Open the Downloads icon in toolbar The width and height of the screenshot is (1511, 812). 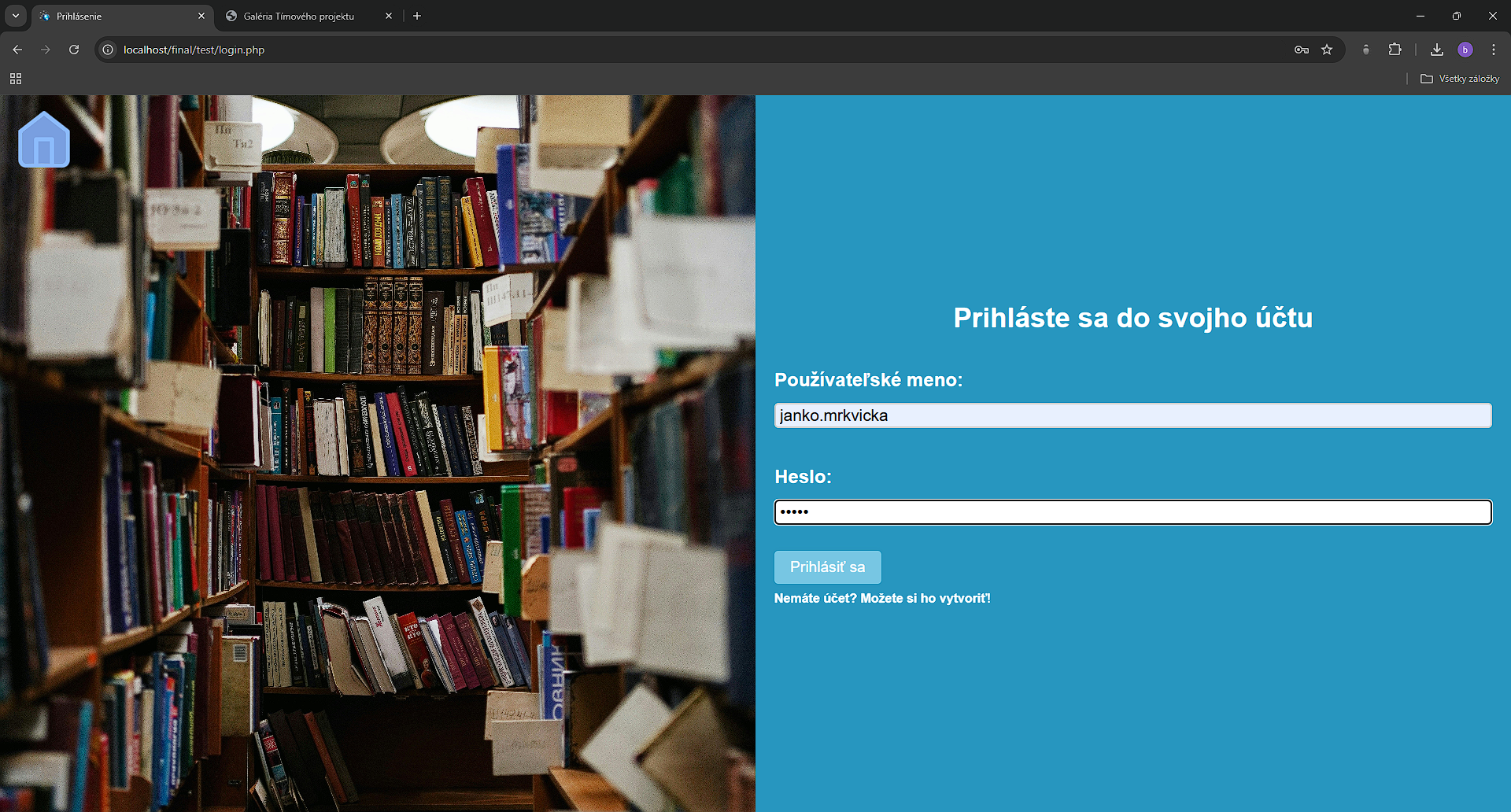coord(1437,50)
